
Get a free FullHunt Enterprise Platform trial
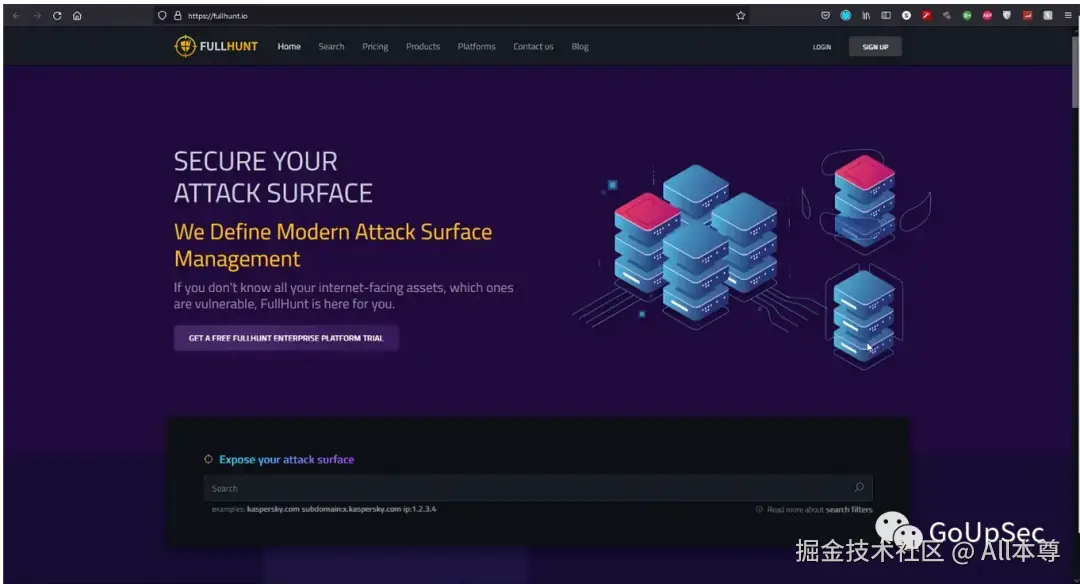point(286,338)
